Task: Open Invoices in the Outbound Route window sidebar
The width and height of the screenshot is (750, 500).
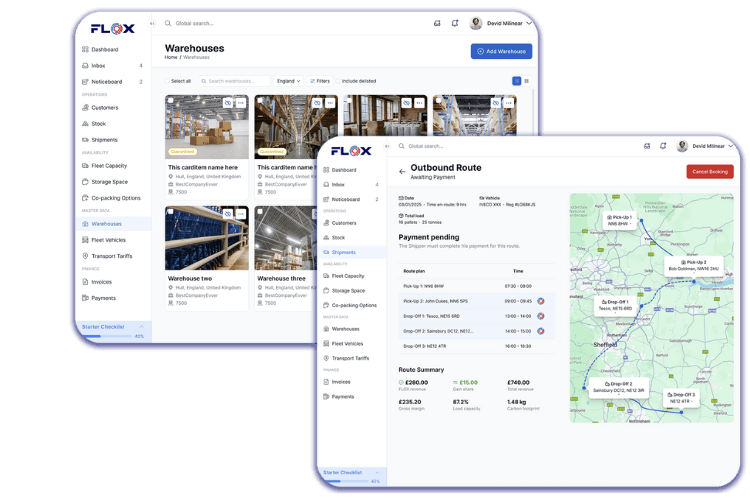Action: tap(337, 382)
